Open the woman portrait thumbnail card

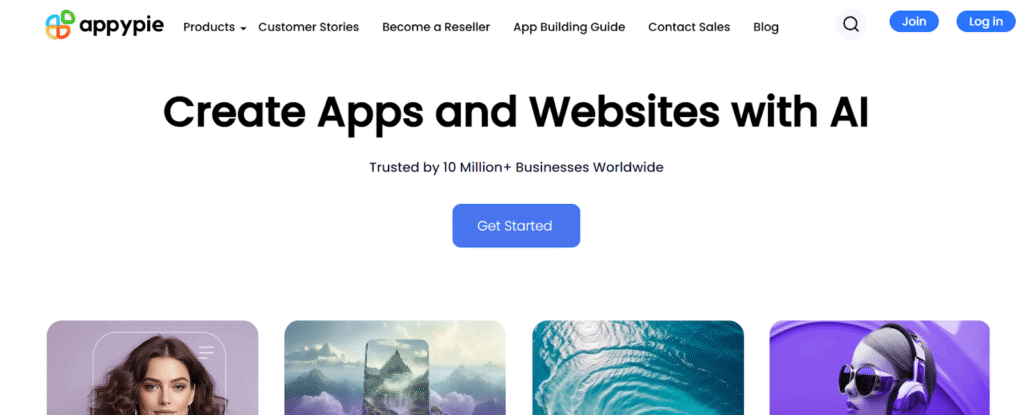pyautogui.click(x=152, y=367)
